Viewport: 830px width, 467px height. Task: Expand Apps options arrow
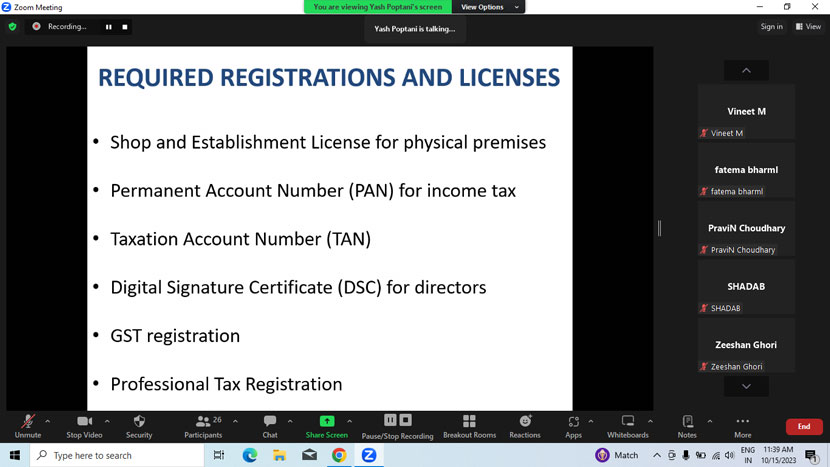(591, 421)
